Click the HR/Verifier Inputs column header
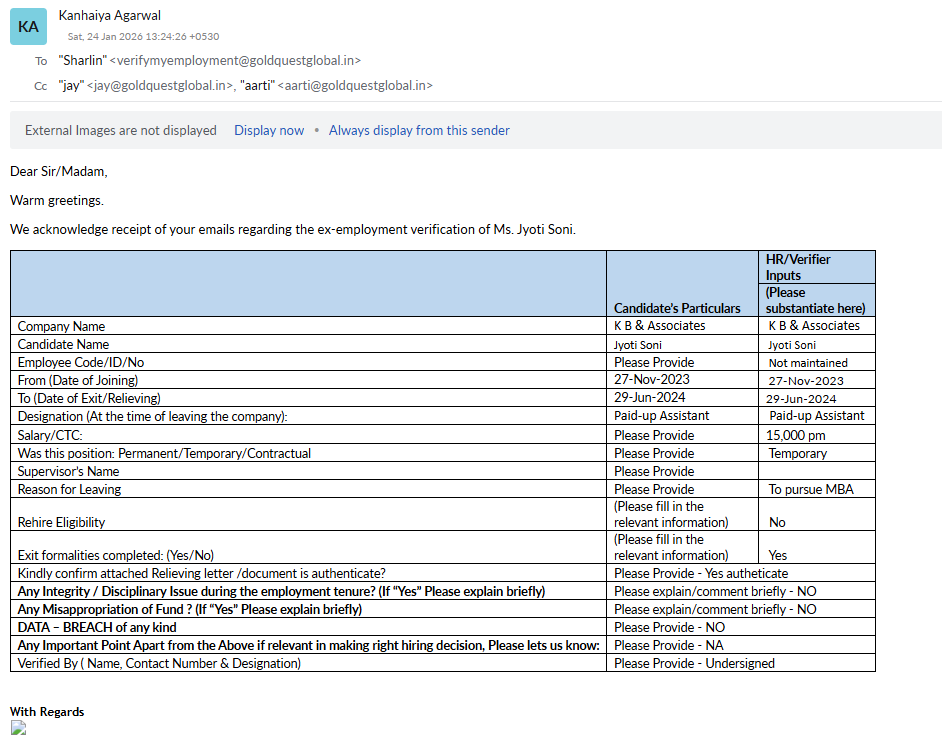 [798, 267]
